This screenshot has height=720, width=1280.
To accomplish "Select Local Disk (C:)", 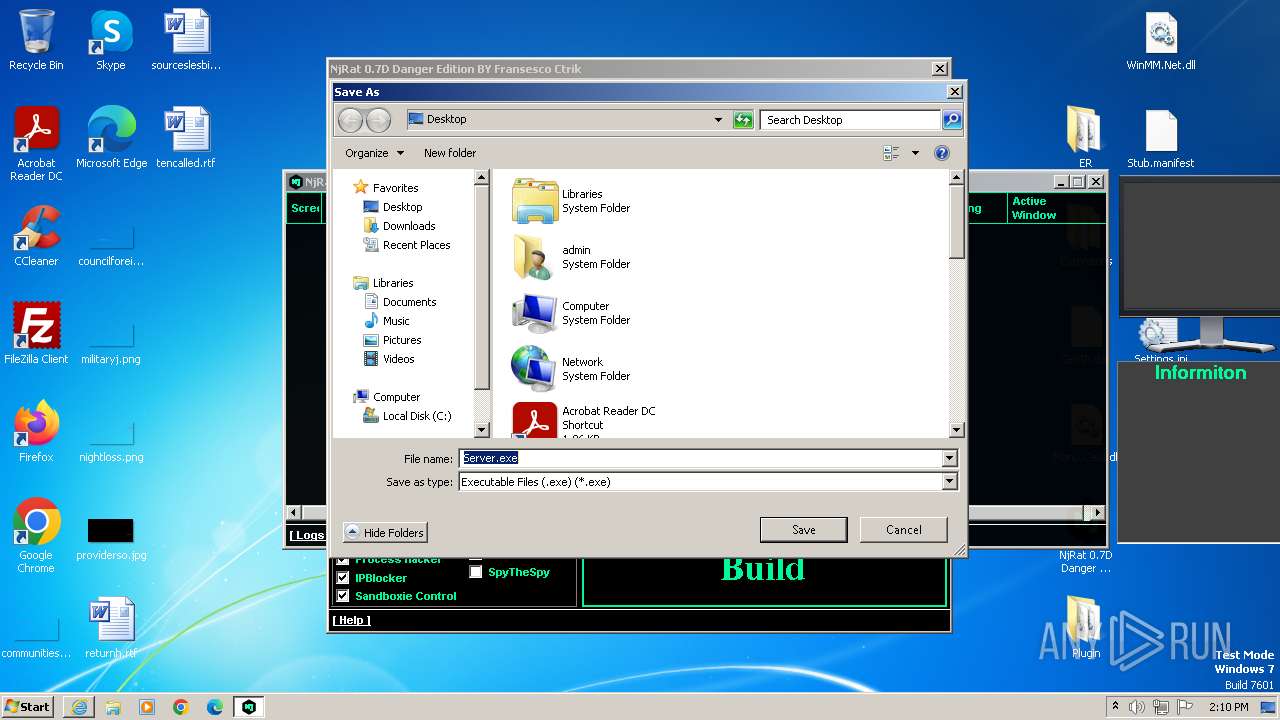I will pyautogui.click(x=416, y=416).
